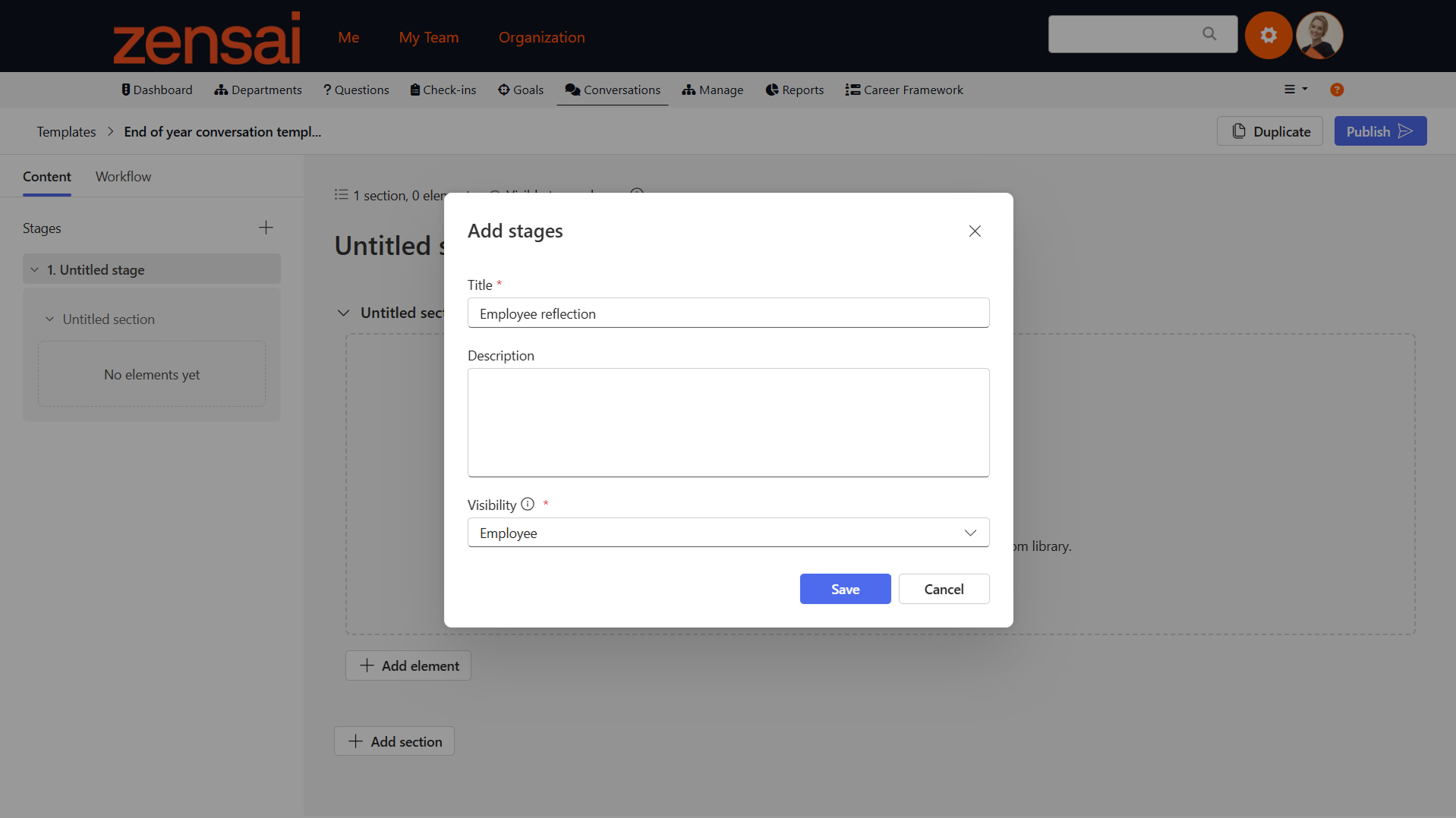Click the Title input field
This screenshot has width=1456, height=818.
[728, 313]
